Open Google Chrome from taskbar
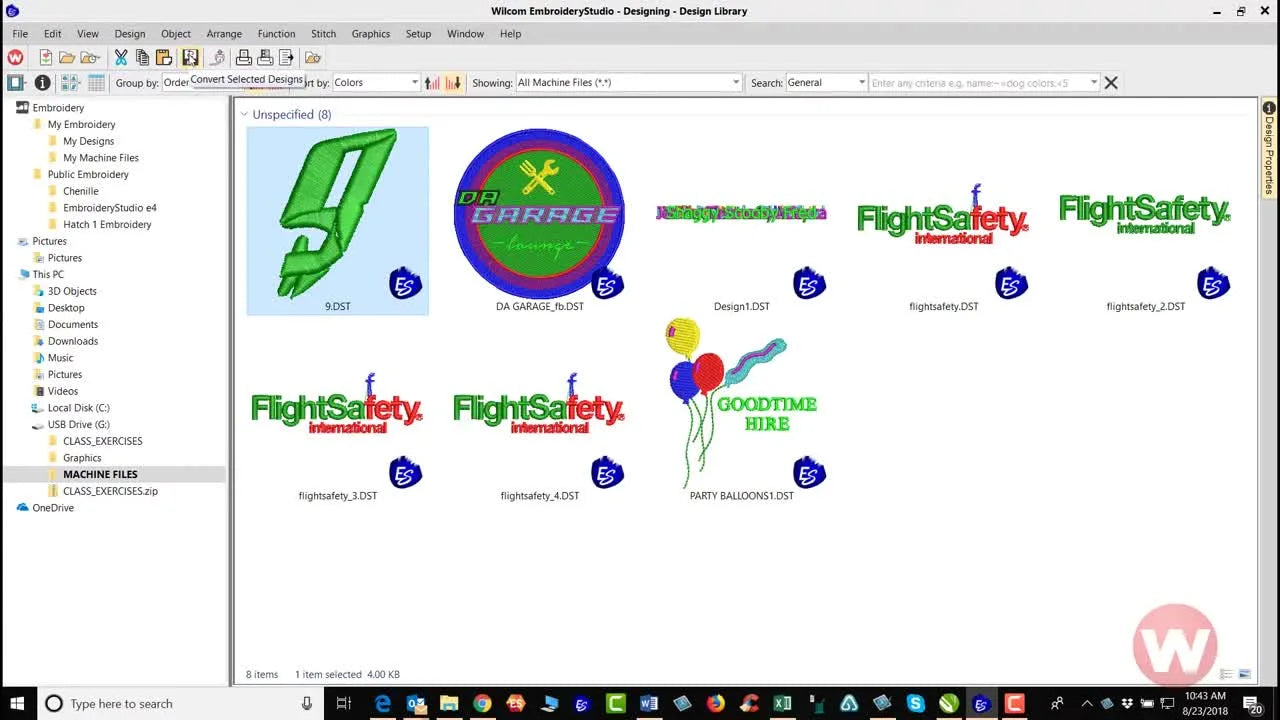 [482, 703]
